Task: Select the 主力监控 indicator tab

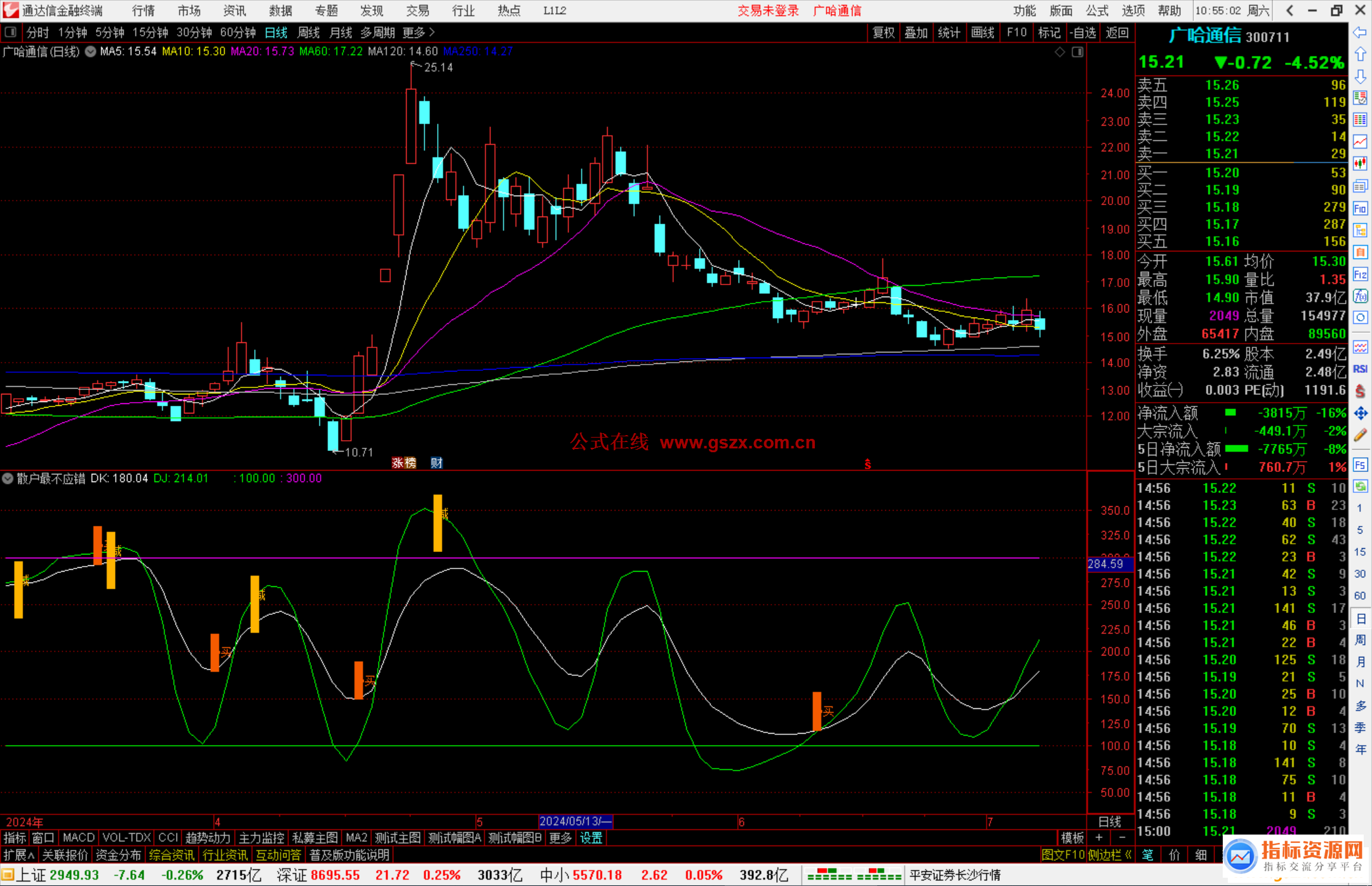Action: [x=261, y=838]
